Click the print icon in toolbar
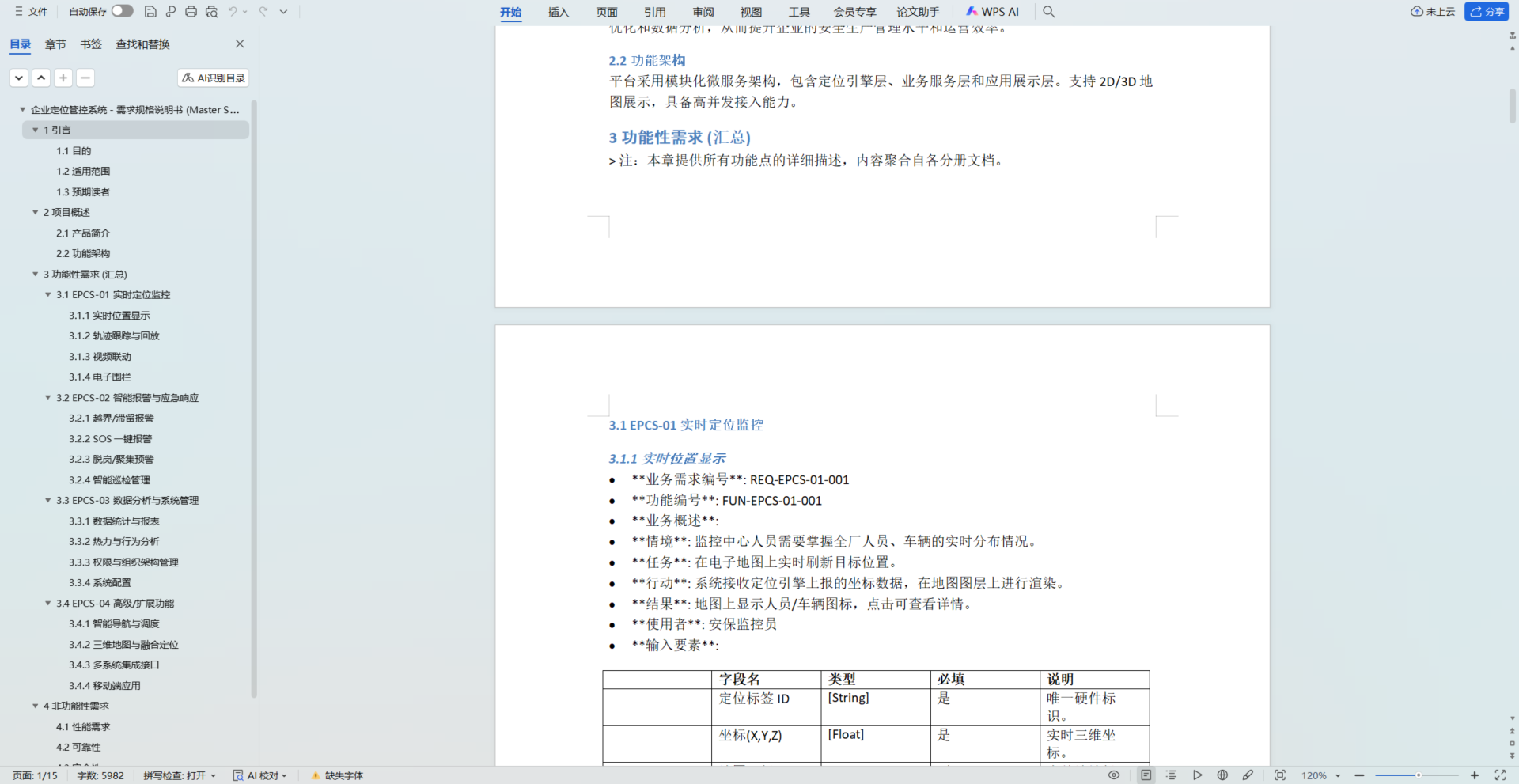This screenshot has width=1519, height=784. coord(191,12)
